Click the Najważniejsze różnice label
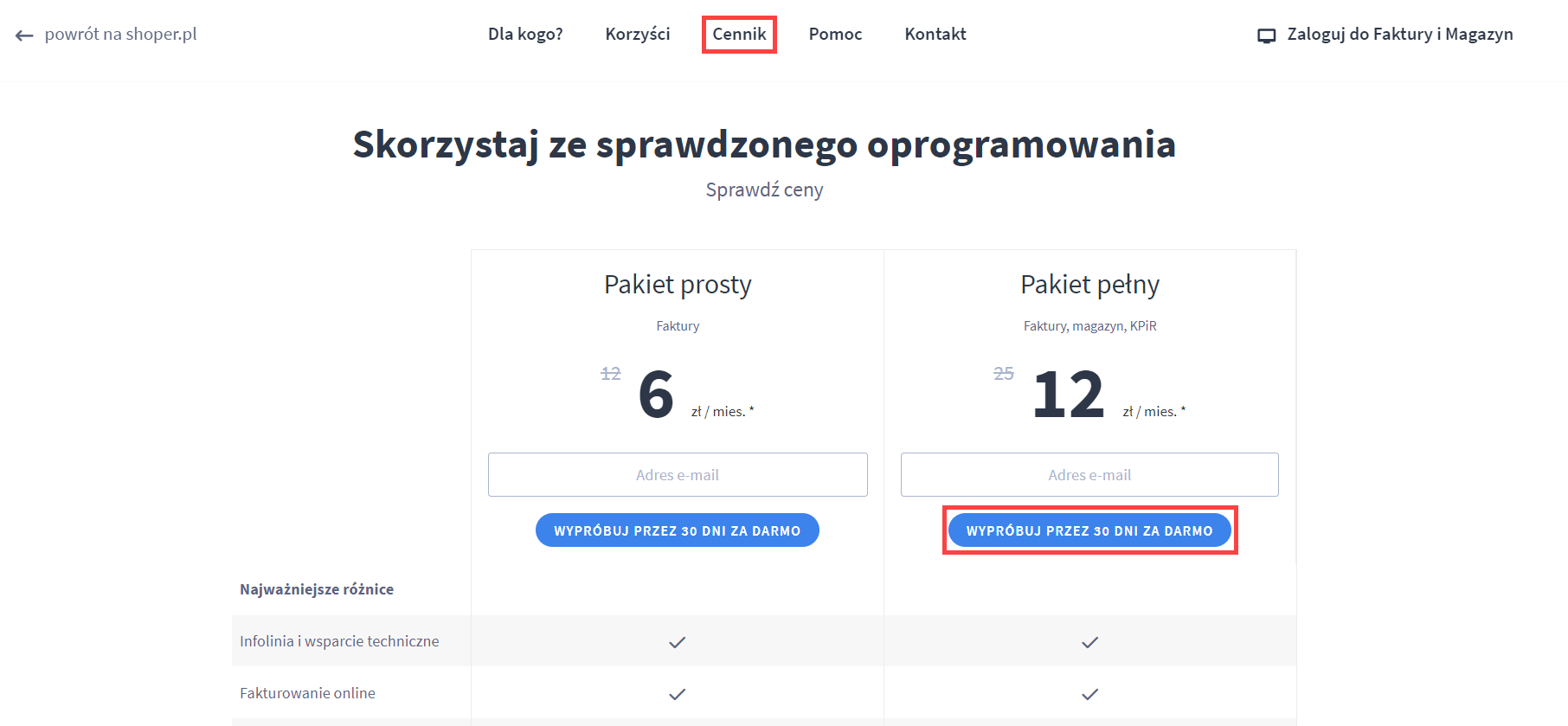 pos(317,589)
